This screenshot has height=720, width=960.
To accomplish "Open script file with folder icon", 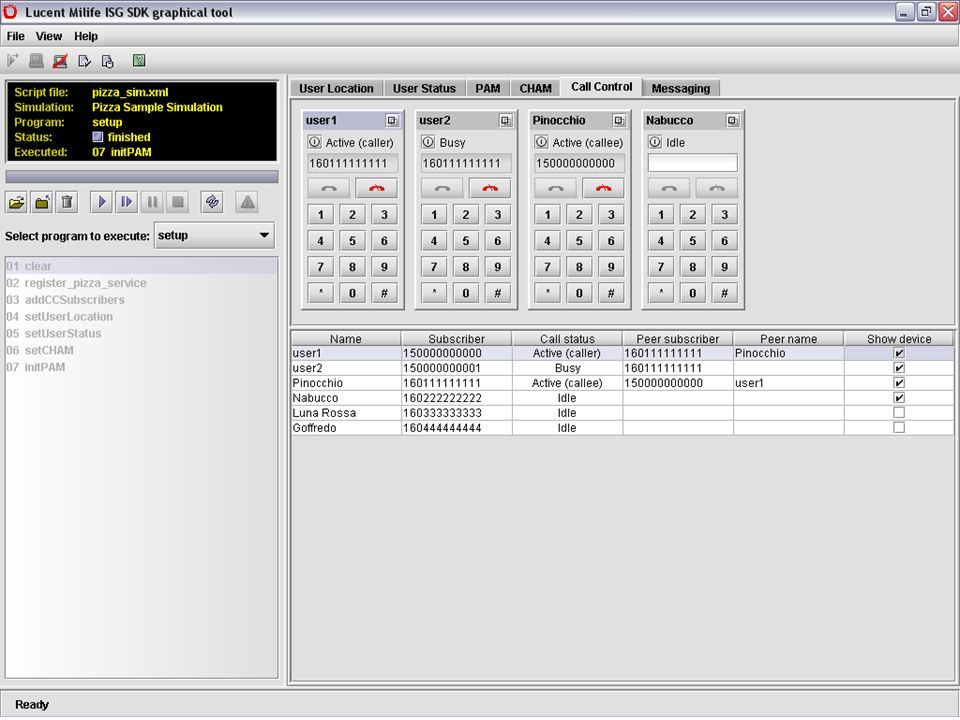I will pos(17,202).
